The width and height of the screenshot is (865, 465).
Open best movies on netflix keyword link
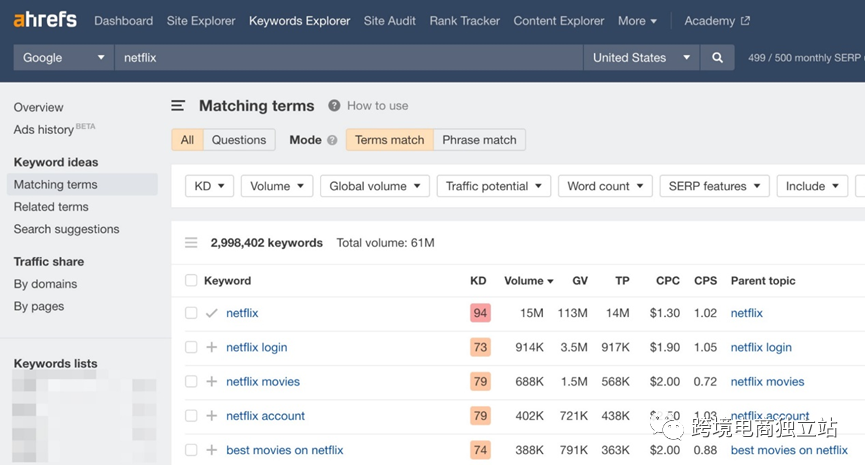285,450
